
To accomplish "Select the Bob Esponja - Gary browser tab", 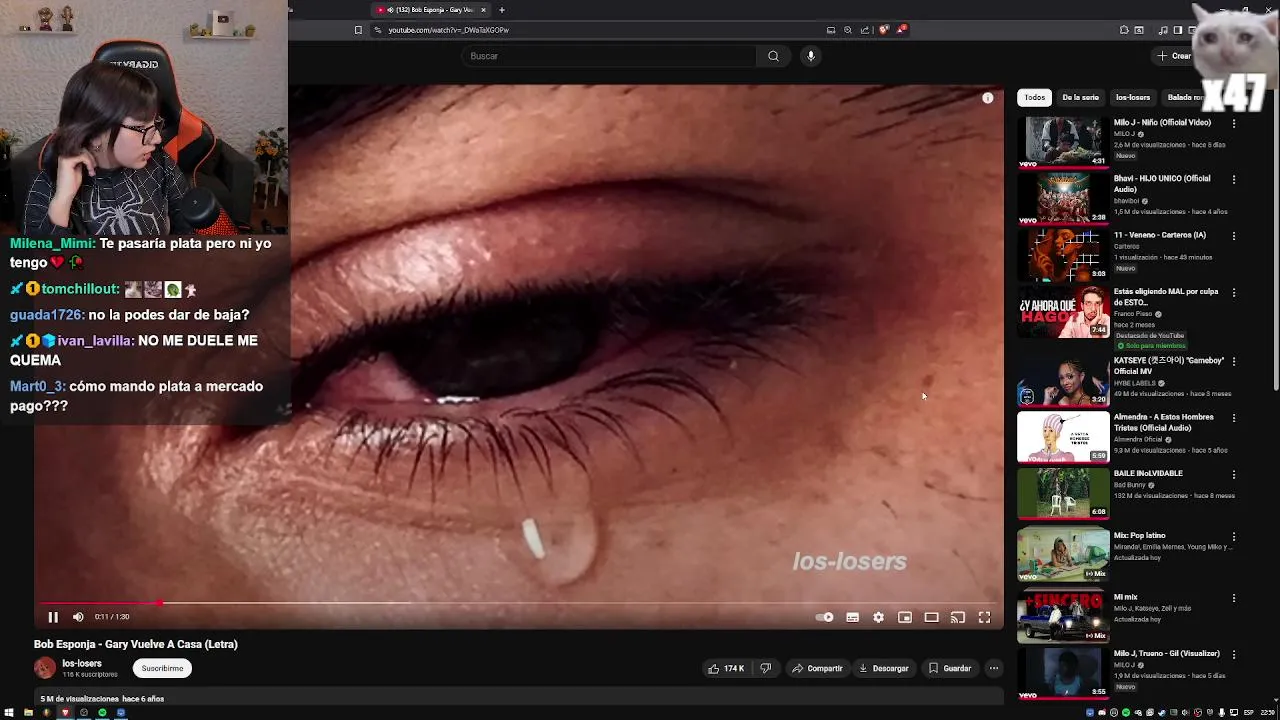I will coord(432,10).
